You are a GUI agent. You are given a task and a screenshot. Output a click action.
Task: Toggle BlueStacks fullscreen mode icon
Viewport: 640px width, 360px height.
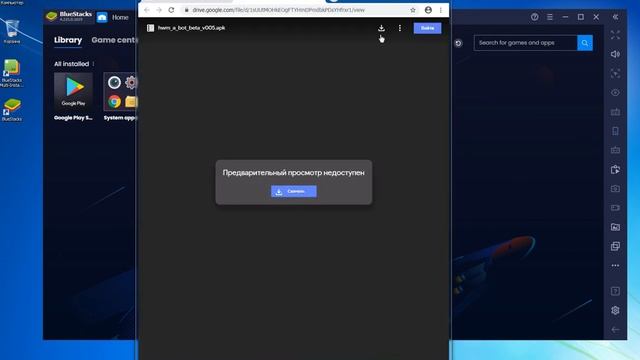(x=615, y=35)
